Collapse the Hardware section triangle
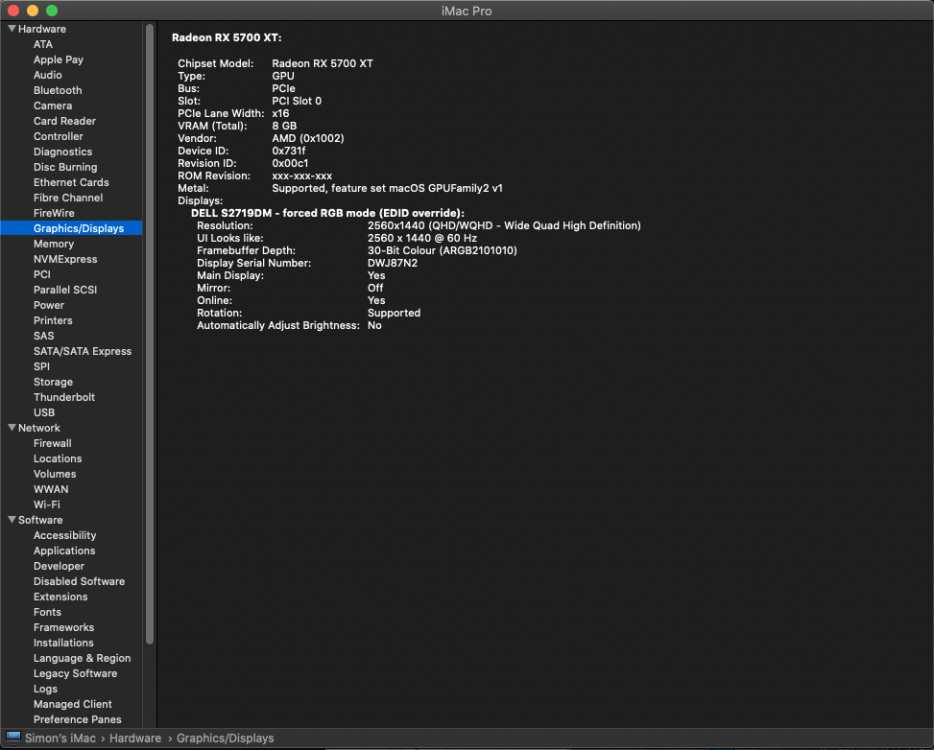The image size is (934, 750). pos(11,29)
